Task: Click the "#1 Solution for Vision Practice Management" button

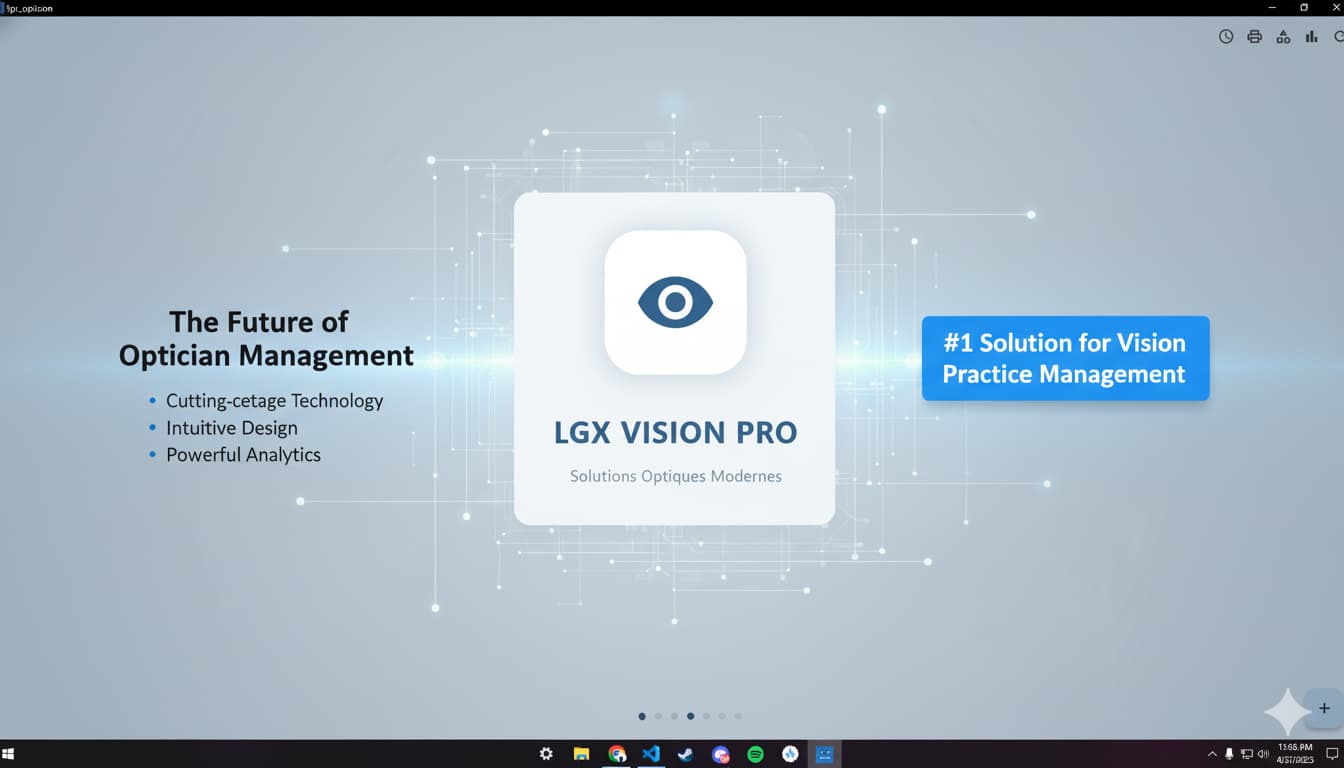Action: pyautogui.click(x=1065, y=358)
